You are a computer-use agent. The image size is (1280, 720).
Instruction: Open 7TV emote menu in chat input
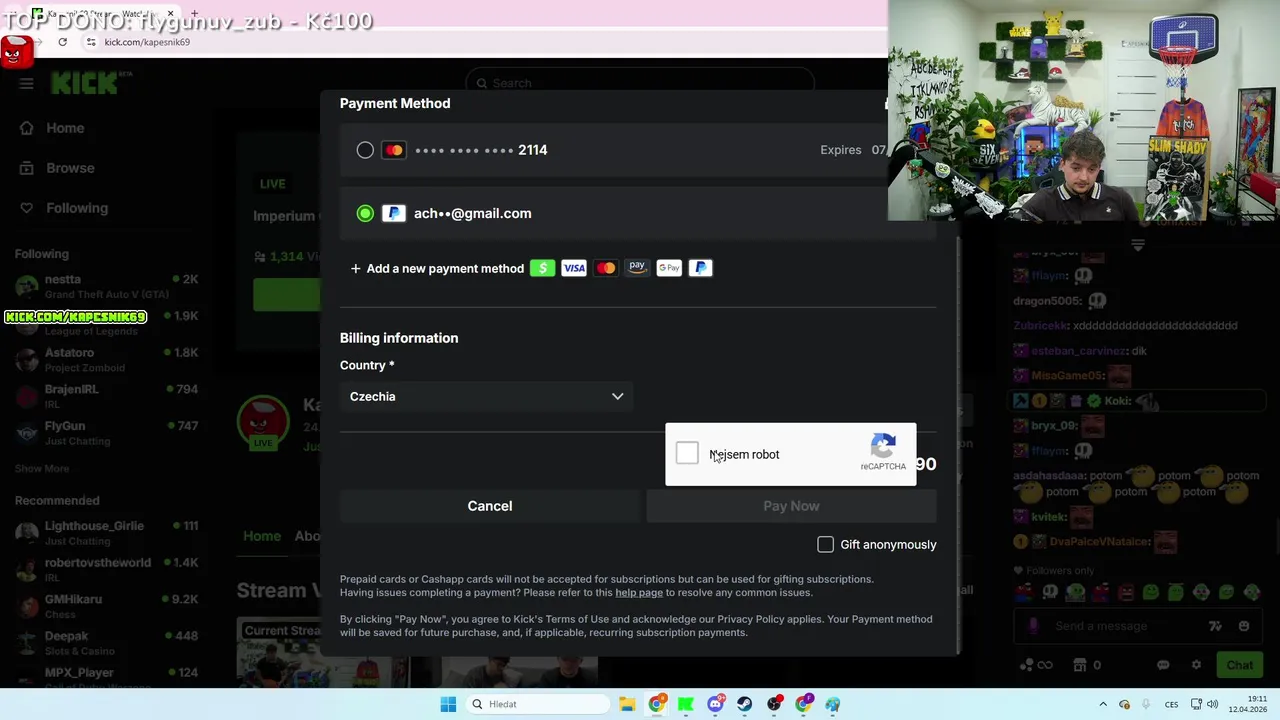[x=1215, y=626]
